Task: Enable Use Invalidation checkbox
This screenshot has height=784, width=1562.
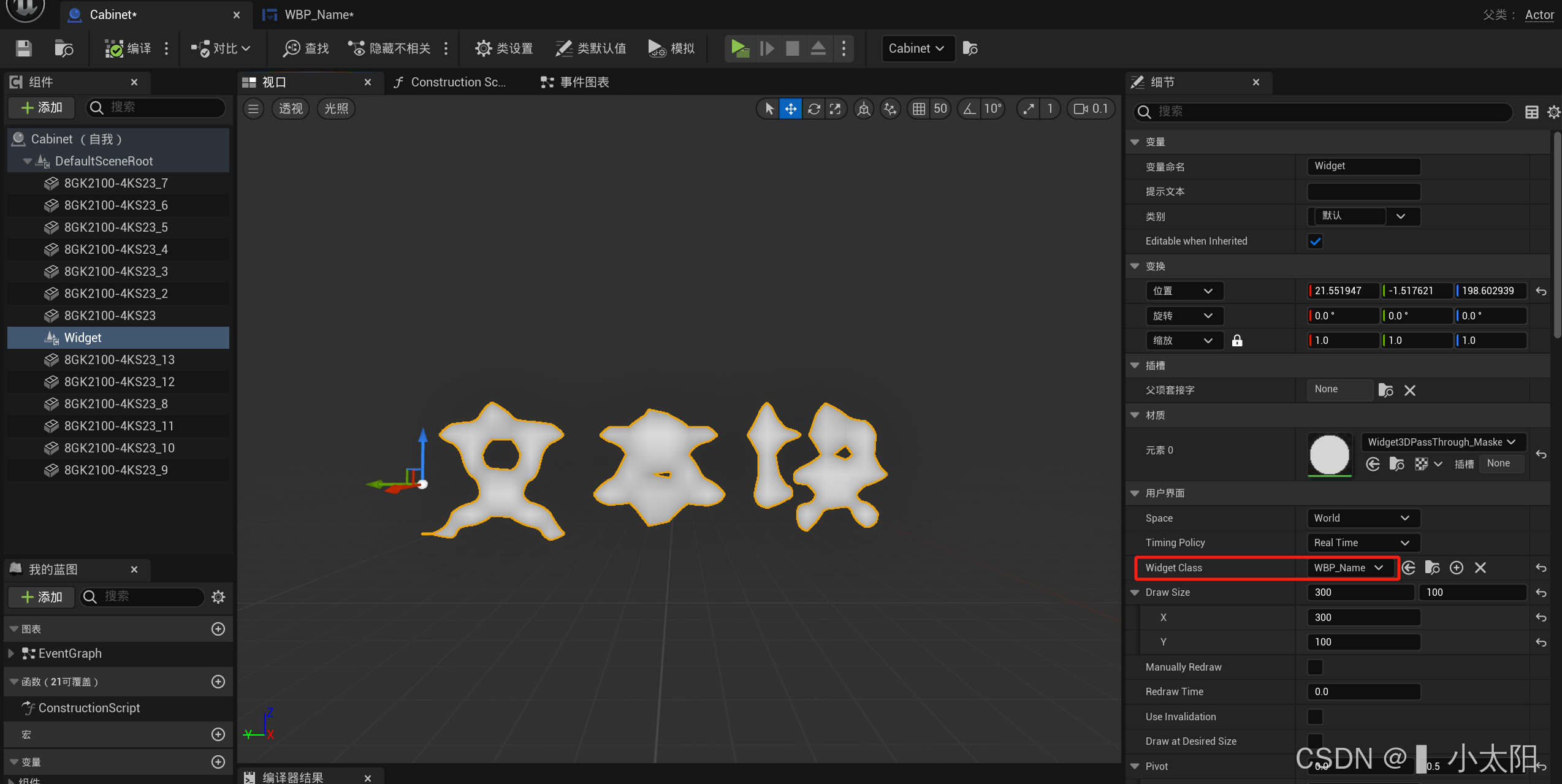Action: coord(1315,717)
